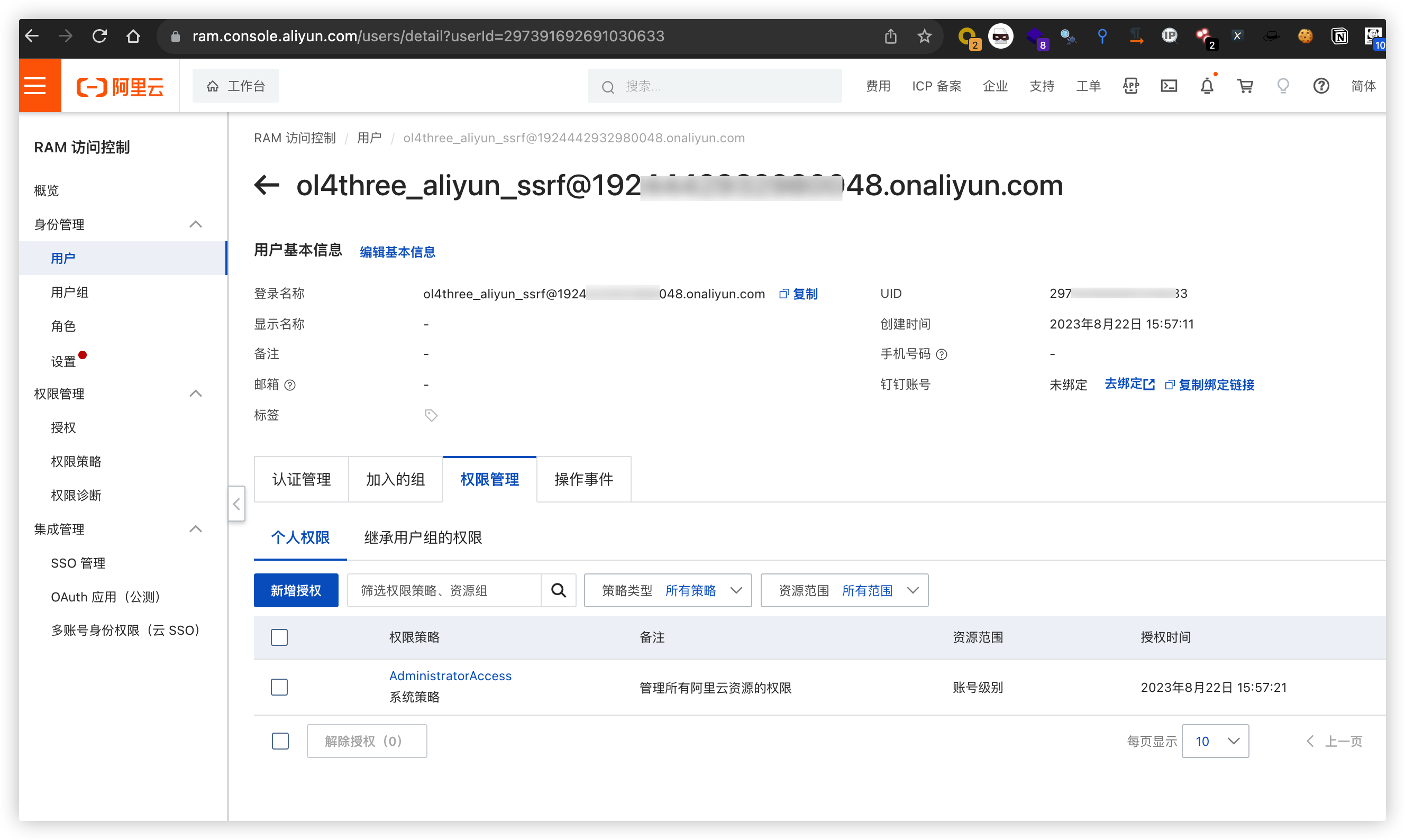
Task: Collapse the 集成管理 section
Action: click(x=195, y=529)
